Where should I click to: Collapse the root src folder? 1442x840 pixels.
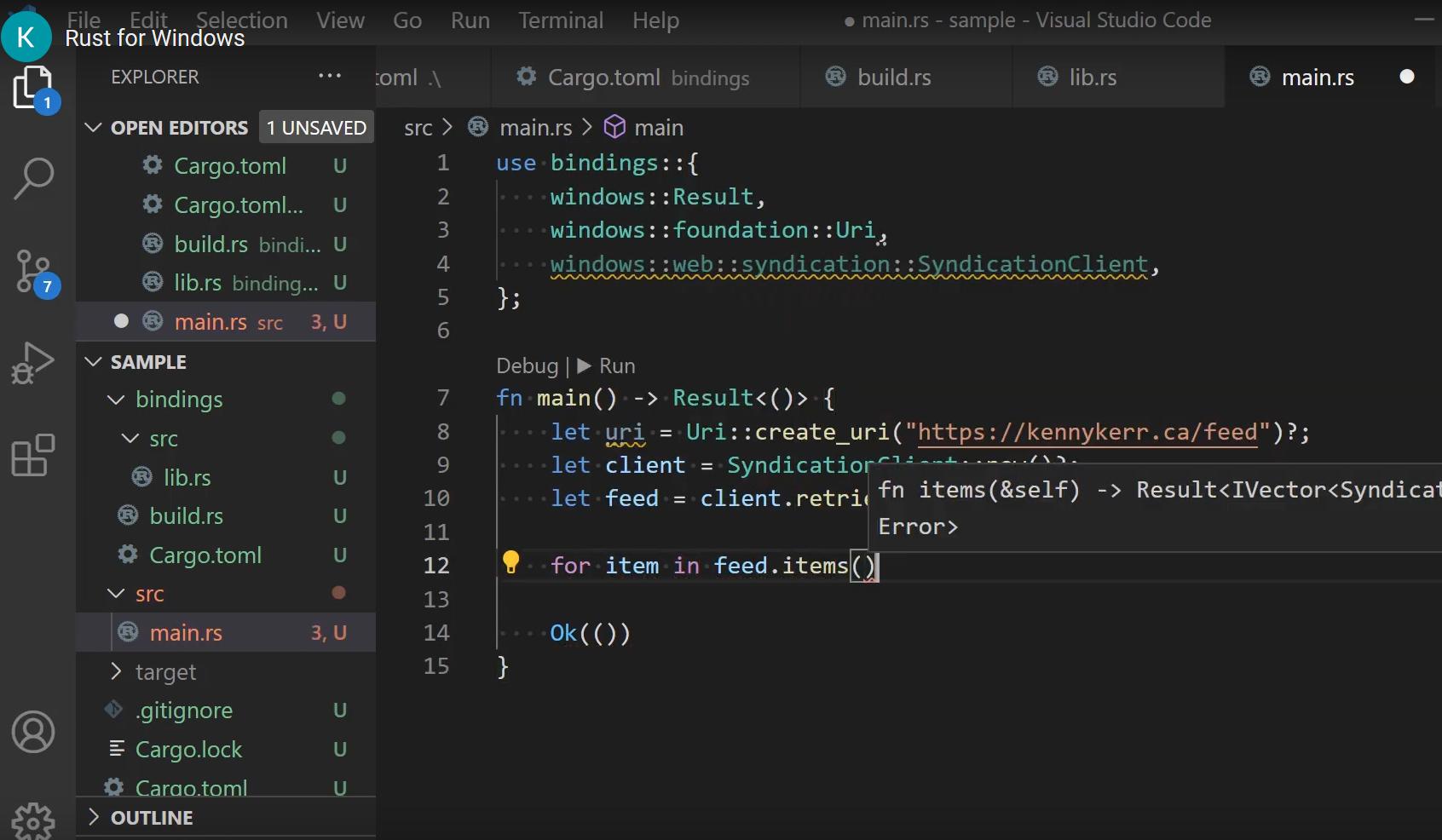[116, 593]
